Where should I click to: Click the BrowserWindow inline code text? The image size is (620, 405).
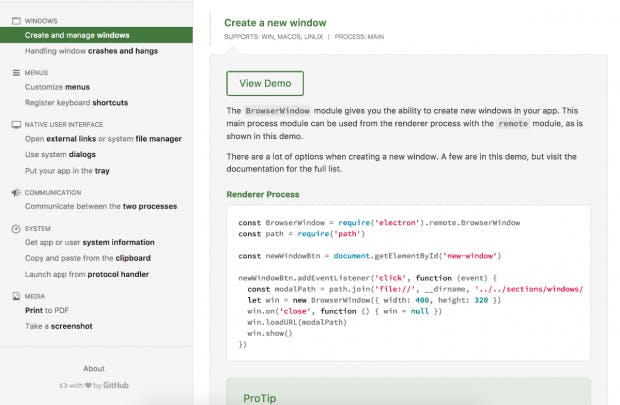click(x=277, y=111)
